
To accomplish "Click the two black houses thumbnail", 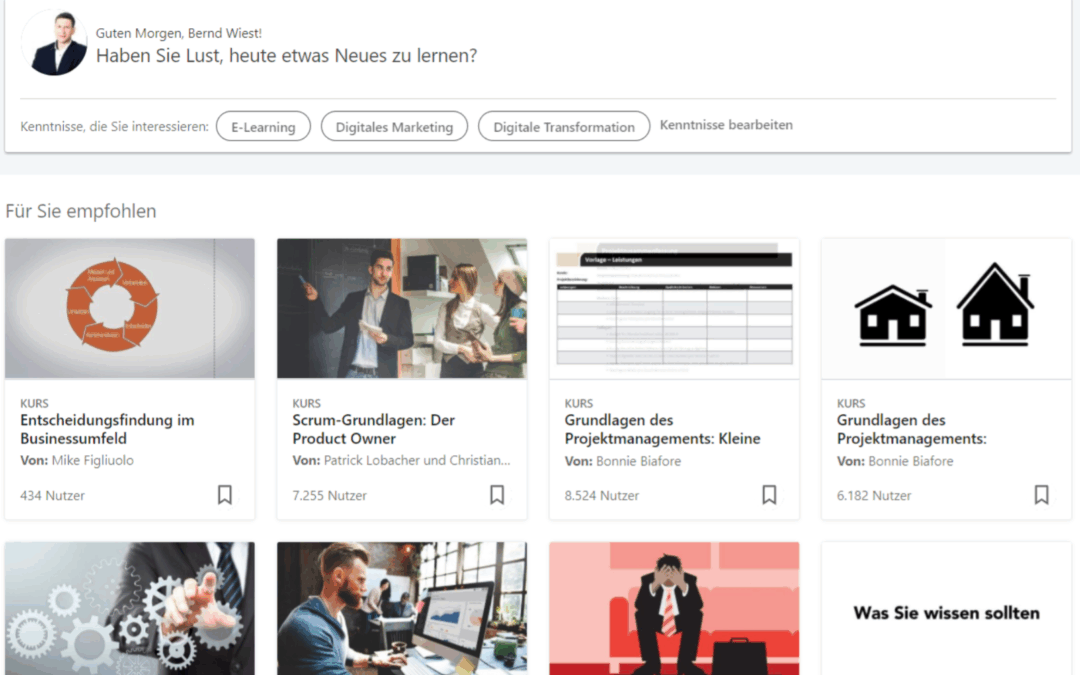I will pos(946,308).
